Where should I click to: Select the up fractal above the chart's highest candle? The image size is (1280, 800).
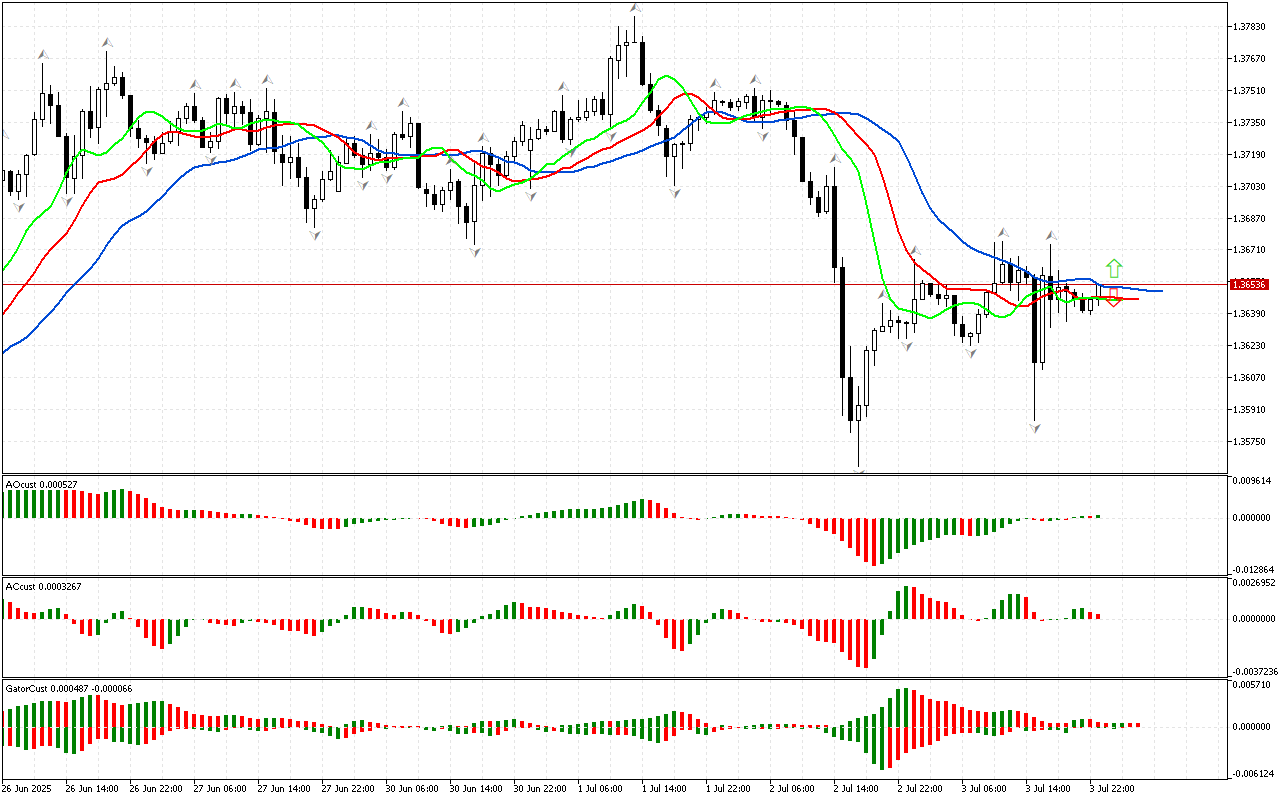[x=635, y=8]
